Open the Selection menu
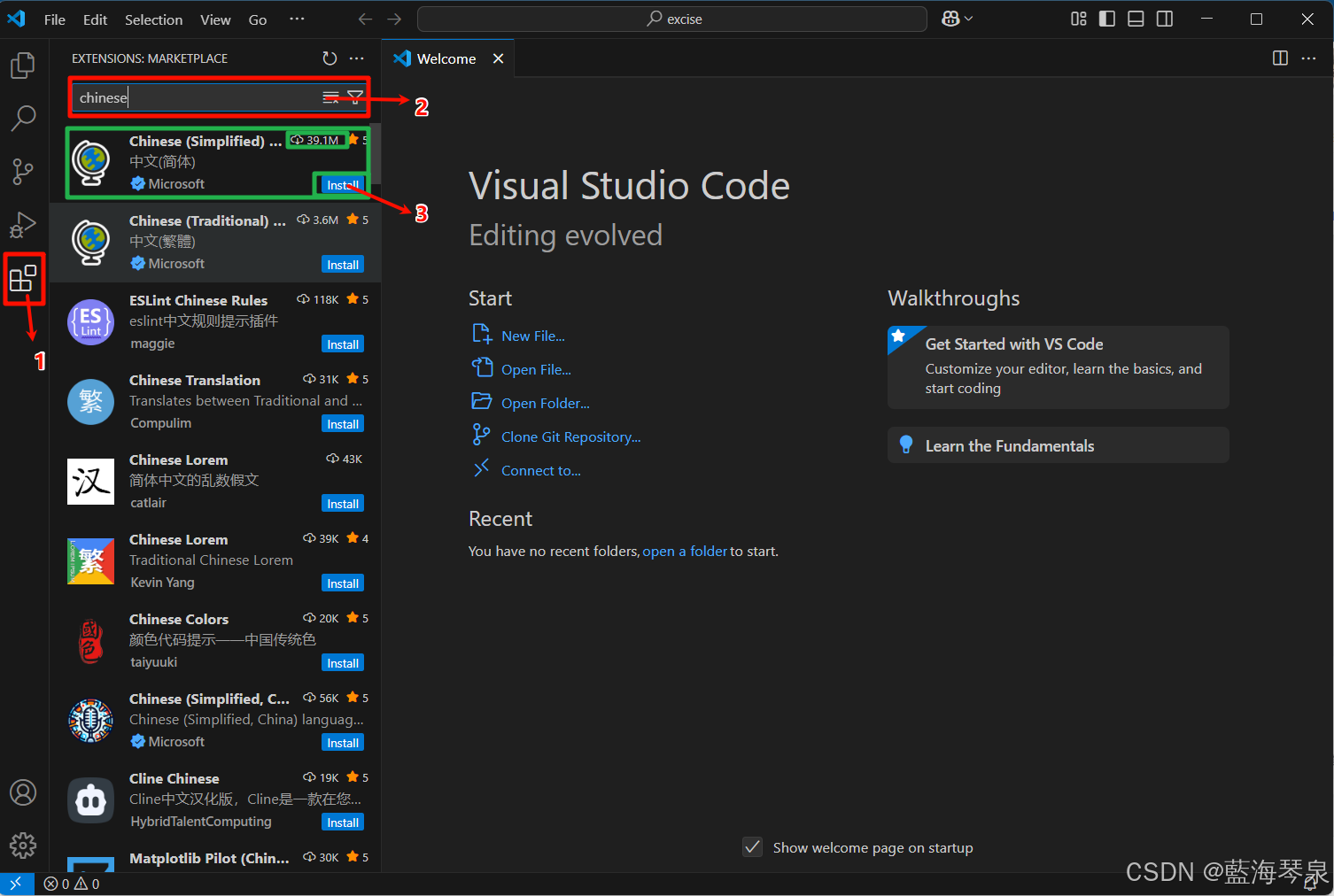 click(x=153, y=19)
